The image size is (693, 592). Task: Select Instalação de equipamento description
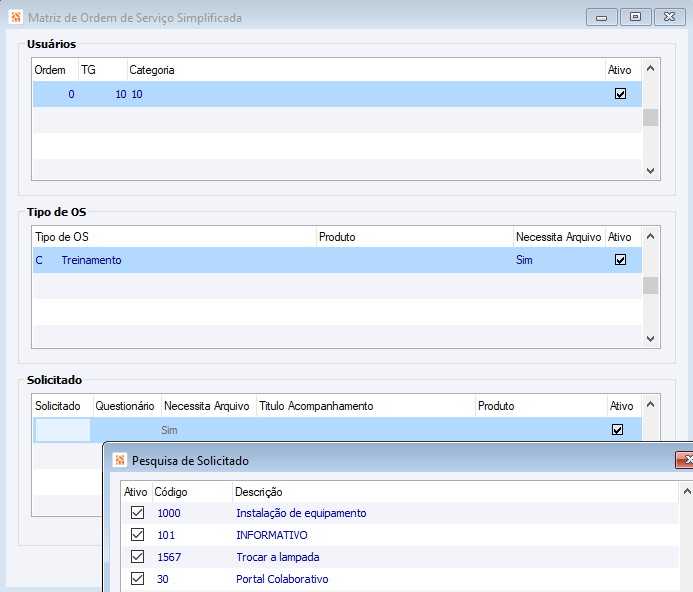pyautogui.click(x=301, y=513)
